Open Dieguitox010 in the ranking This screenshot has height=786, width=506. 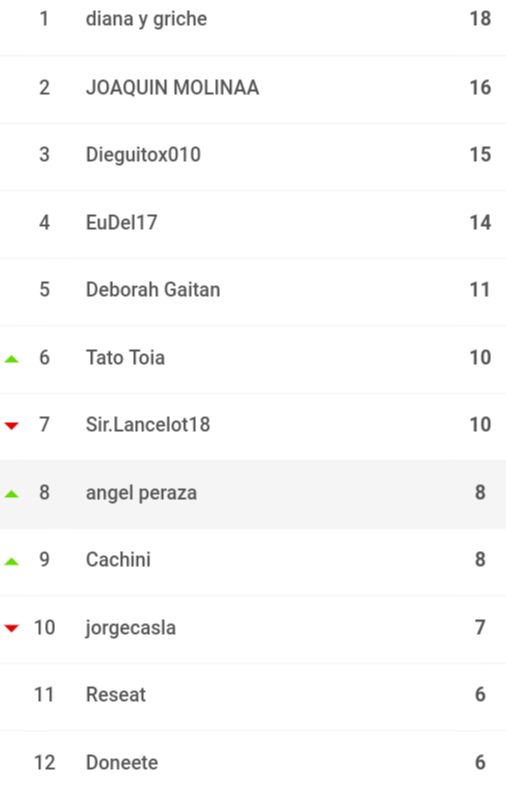(143, 155)
